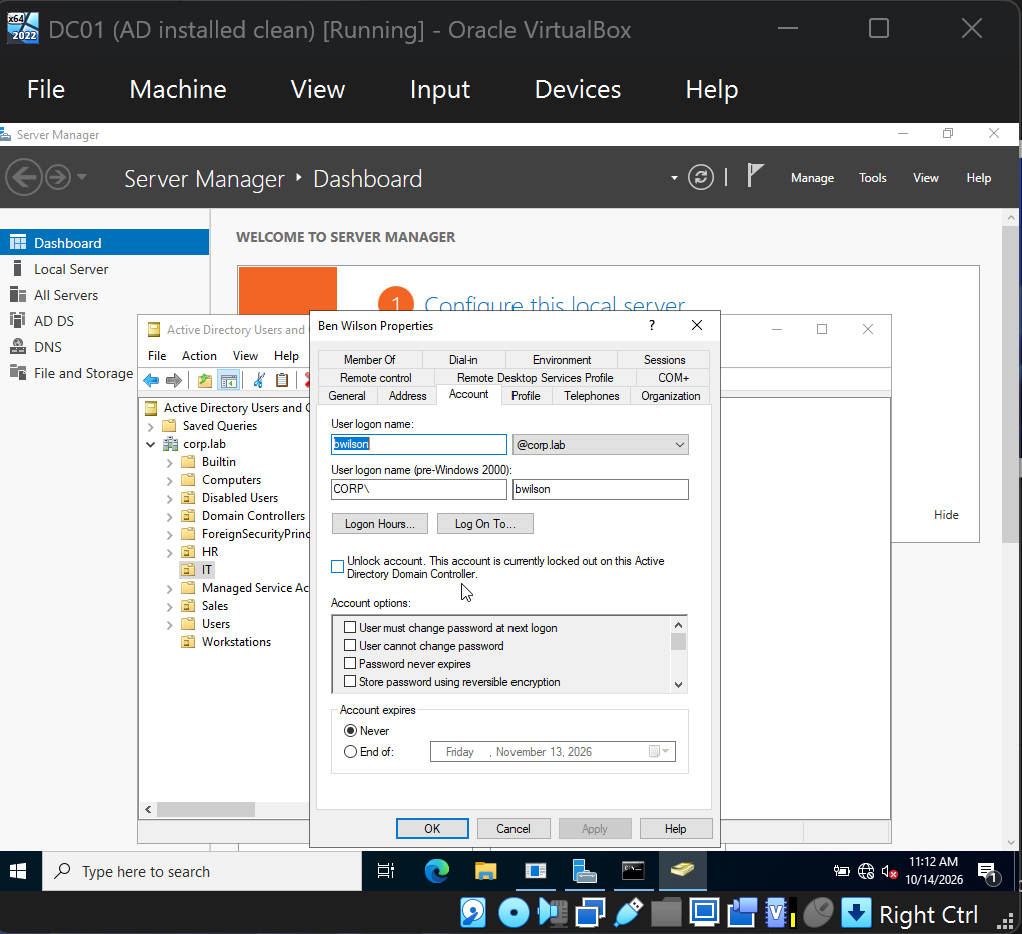1022x934 pixels.
Task: Click the account options scrollbar down arrow
Action: click(x=679, y=684)
